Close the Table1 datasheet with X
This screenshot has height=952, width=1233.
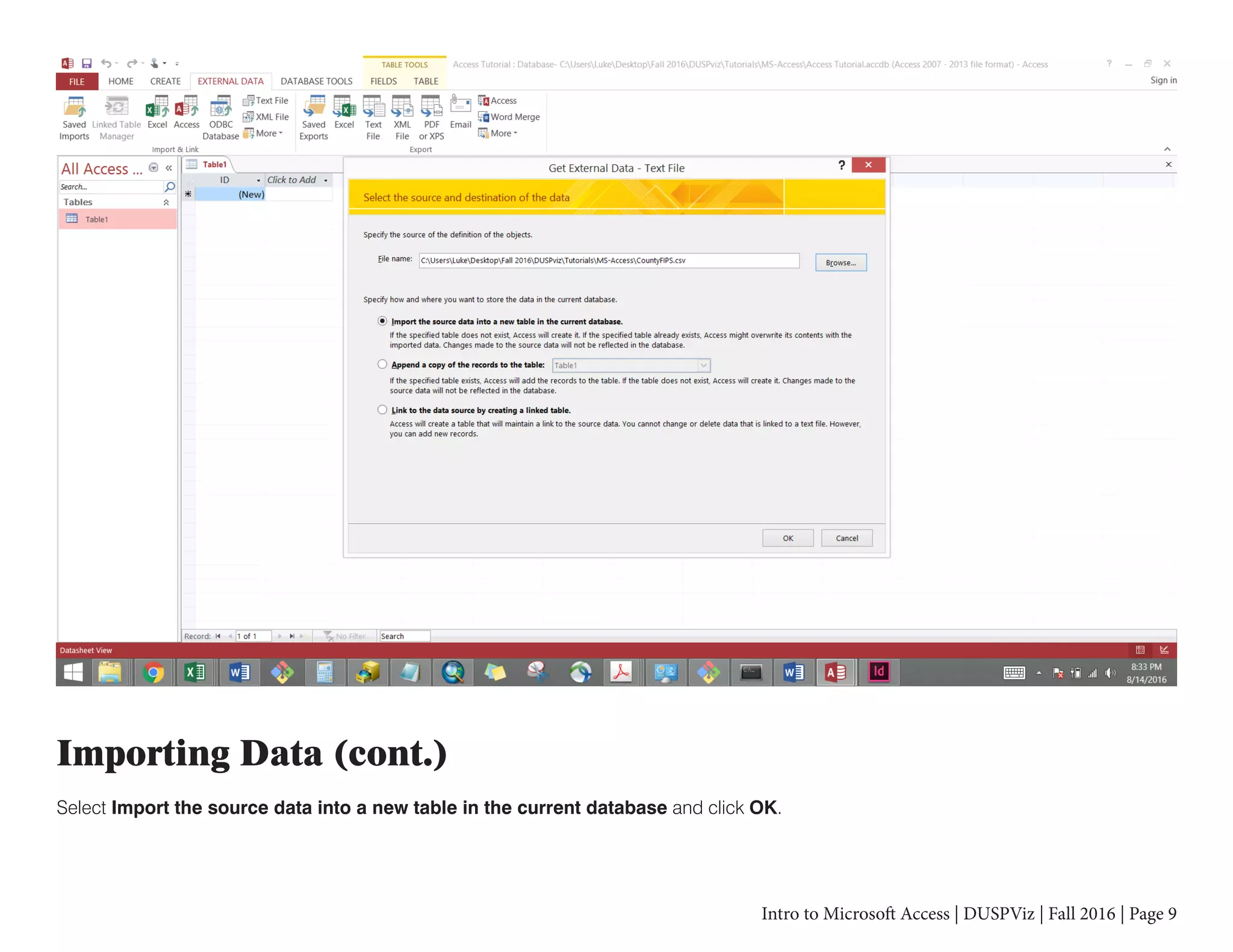1168,164
